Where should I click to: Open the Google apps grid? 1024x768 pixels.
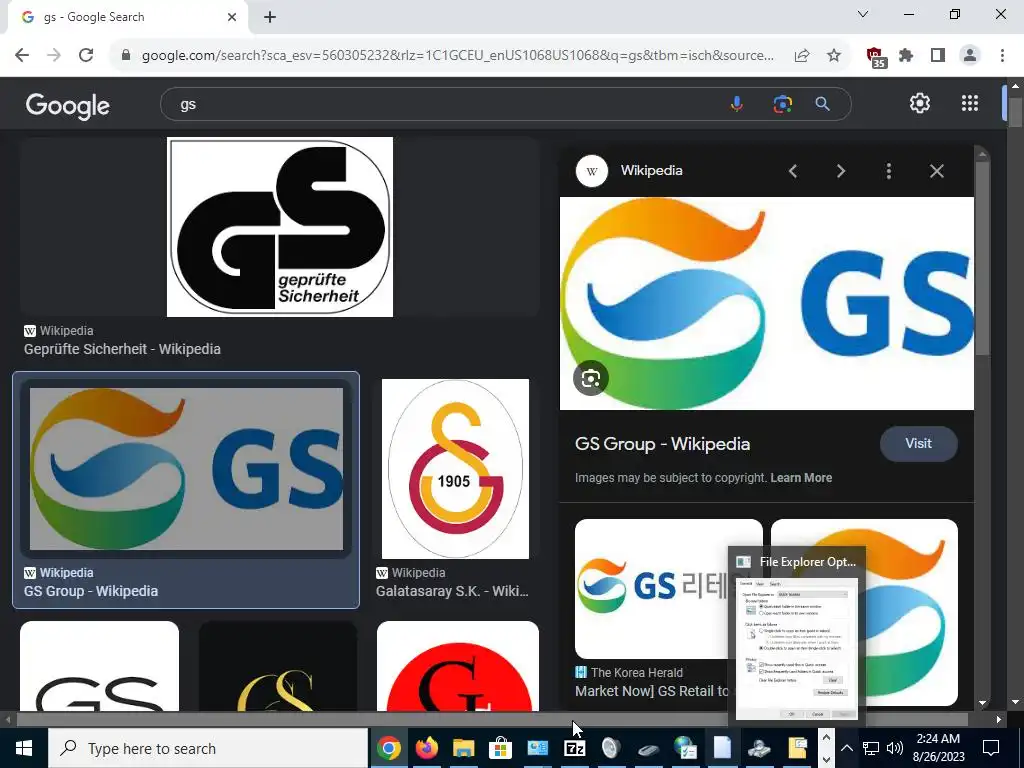(x=970, y=103)
